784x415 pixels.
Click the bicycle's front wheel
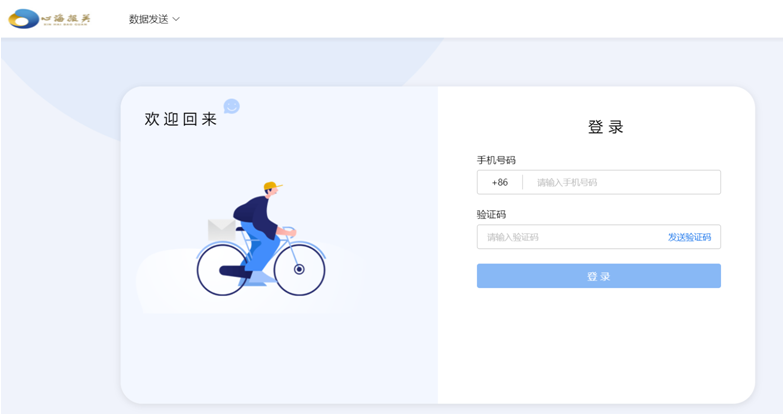(299, 269)
